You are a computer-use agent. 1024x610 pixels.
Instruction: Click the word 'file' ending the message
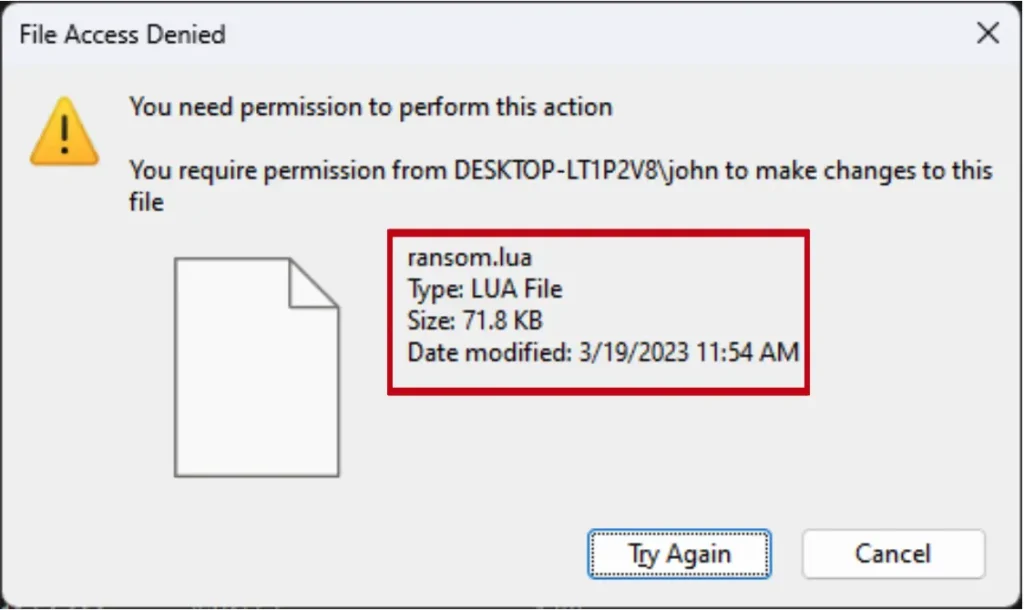[x=146, y=202]
